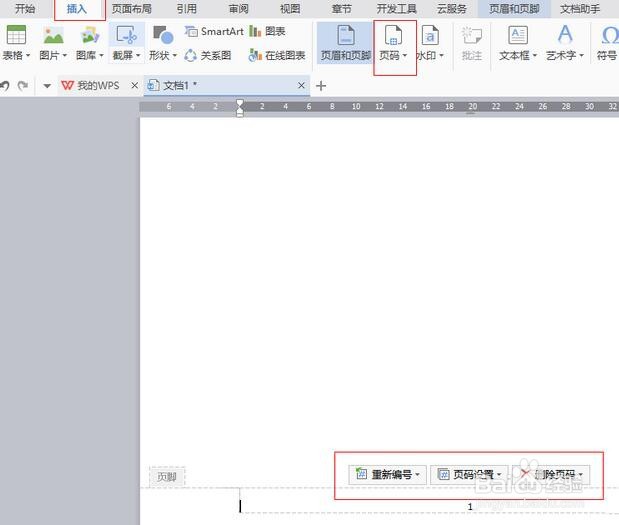Switch to 我的WPS document tab
This screenshot has width=619, height=525.
click(91, 85)
